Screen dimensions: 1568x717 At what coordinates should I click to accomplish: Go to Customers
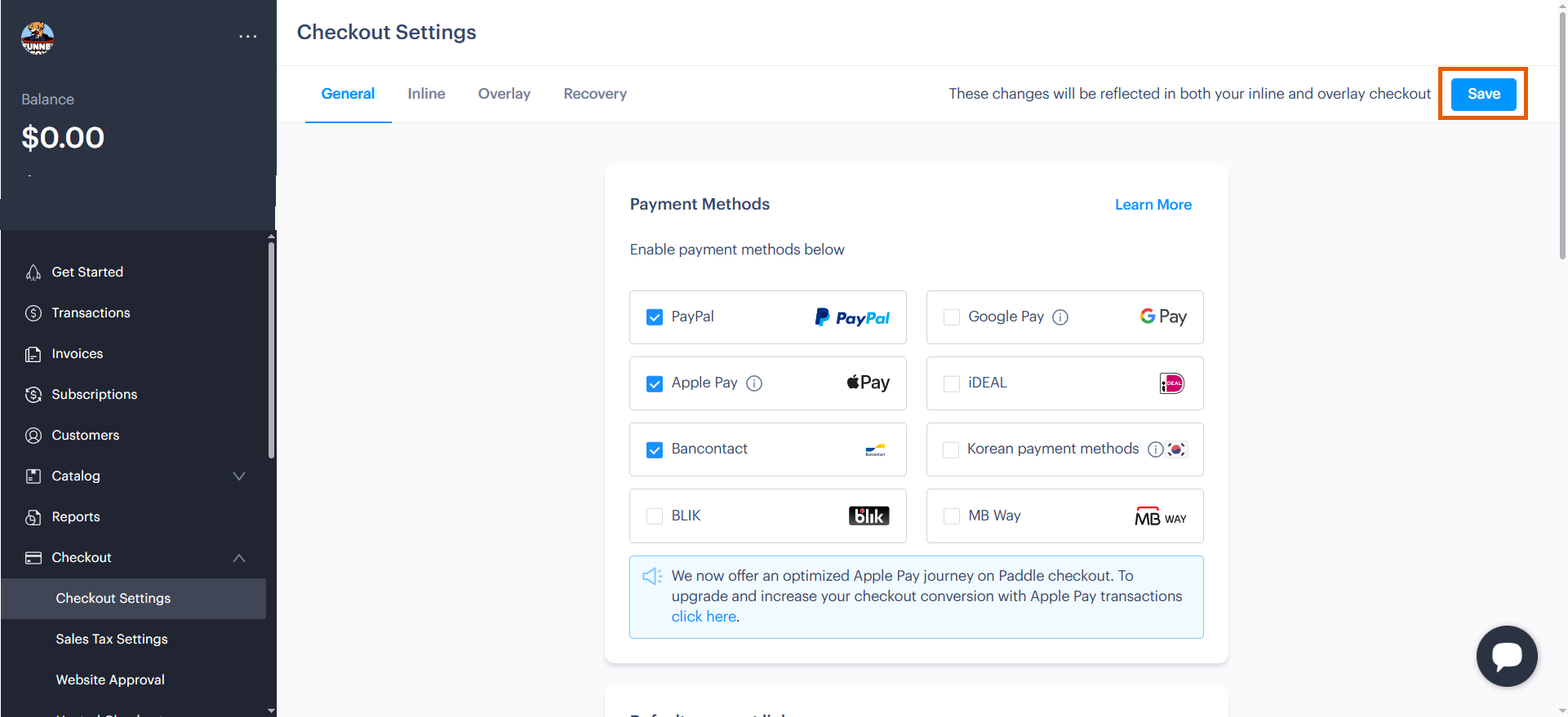coord(86,436)
